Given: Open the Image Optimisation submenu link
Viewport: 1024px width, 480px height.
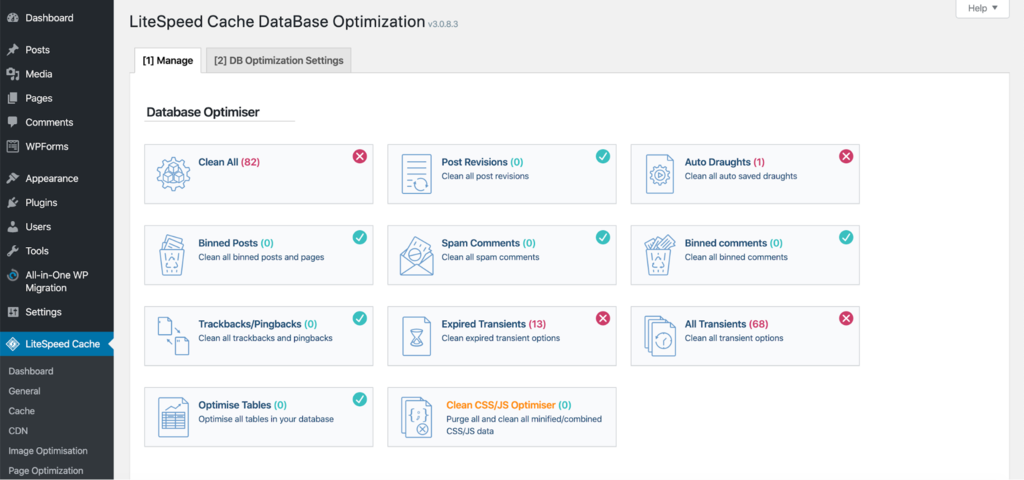Looking at the screenshot, I should (x=48, y=451).
